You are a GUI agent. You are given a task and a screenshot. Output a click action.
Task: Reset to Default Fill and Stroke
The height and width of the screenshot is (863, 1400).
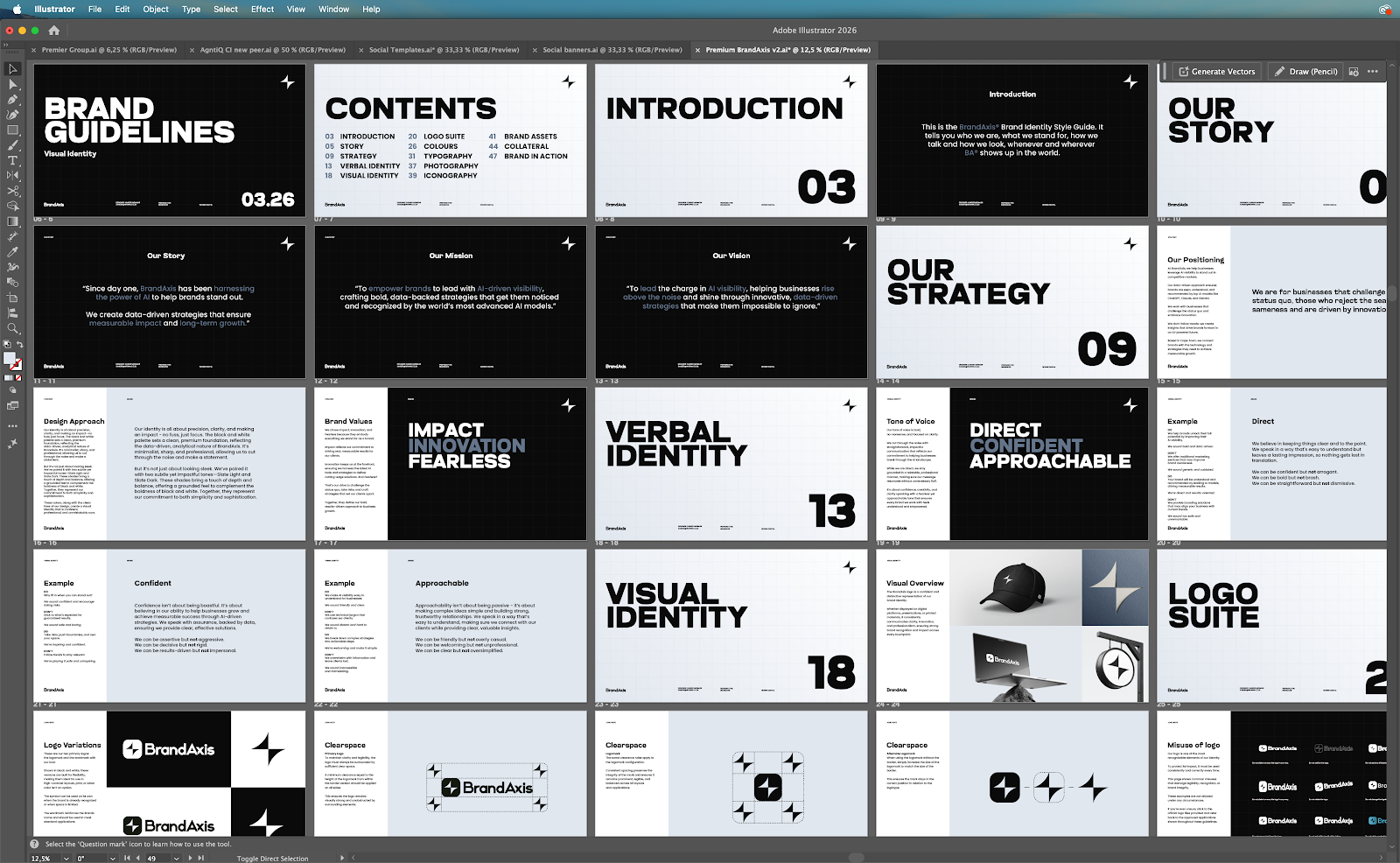[x=6, y=346]
